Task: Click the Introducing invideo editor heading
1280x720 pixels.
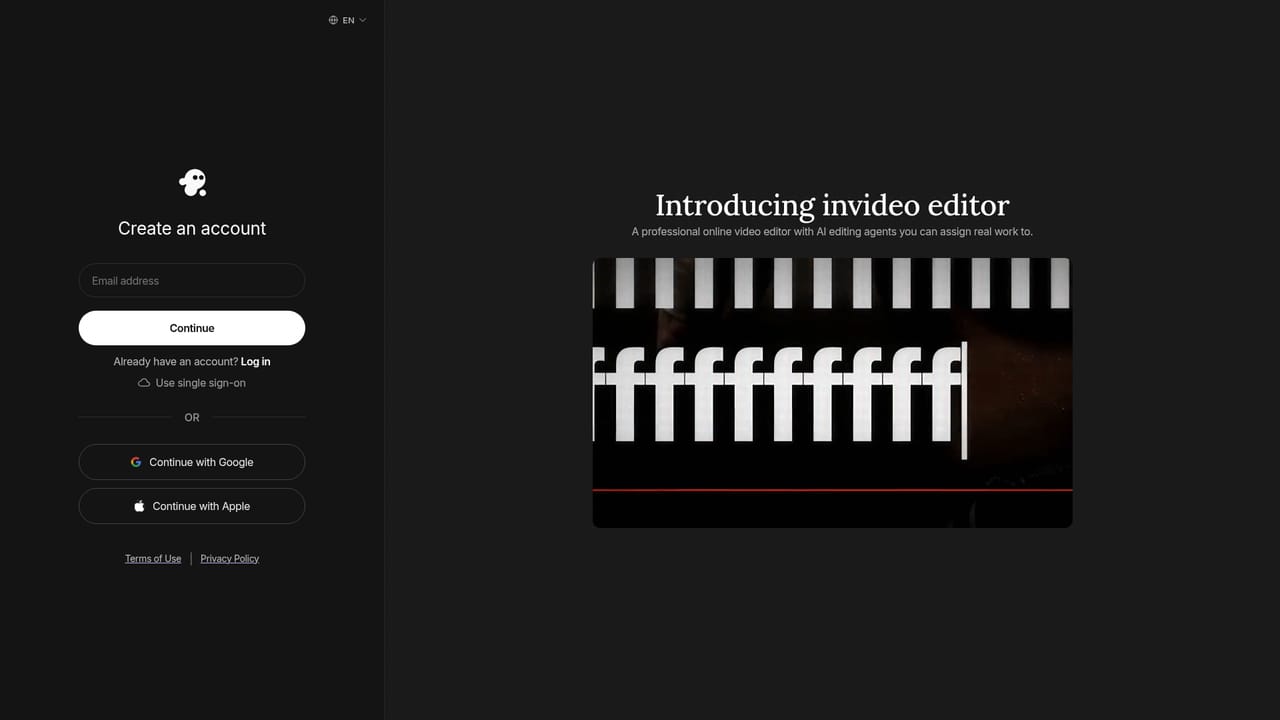Action: pos(832,205)
